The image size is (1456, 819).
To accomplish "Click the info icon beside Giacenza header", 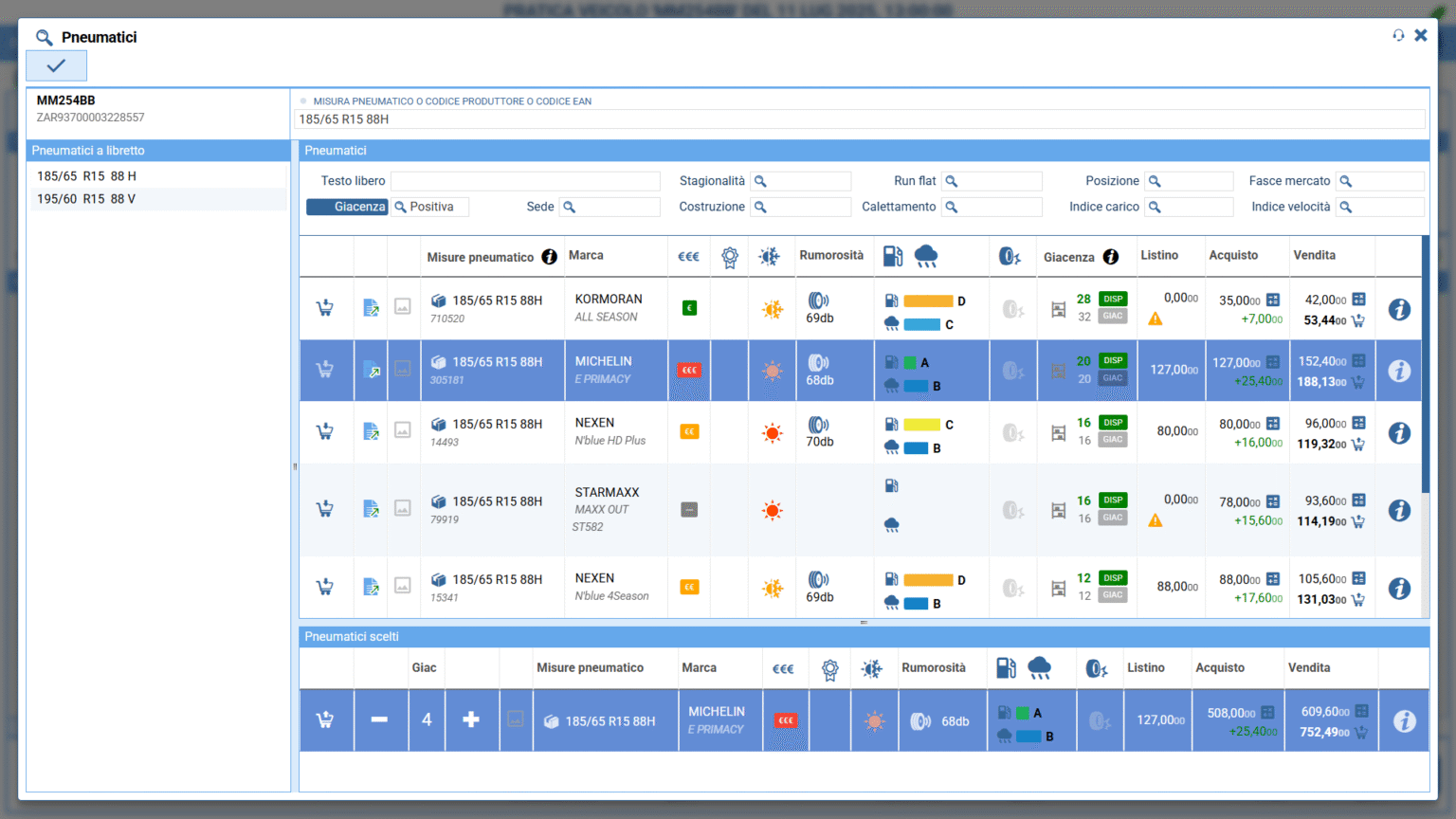I will [1111, 257].
